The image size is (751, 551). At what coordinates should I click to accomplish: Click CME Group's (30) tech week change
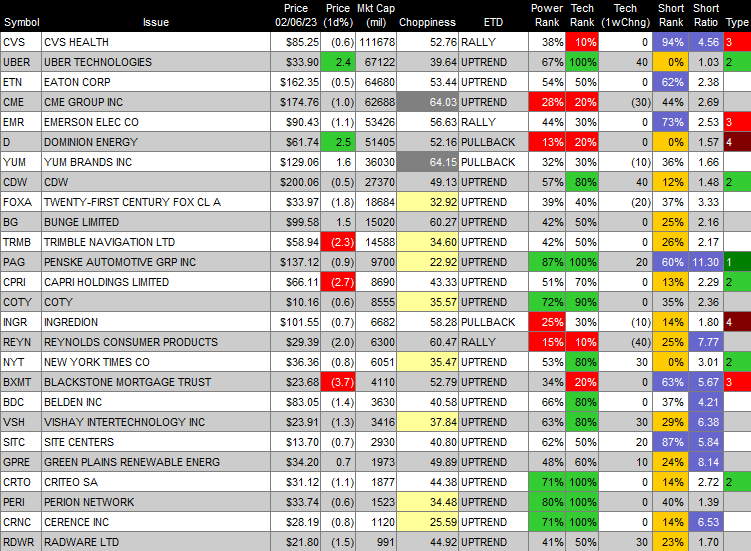click(626, 103)
